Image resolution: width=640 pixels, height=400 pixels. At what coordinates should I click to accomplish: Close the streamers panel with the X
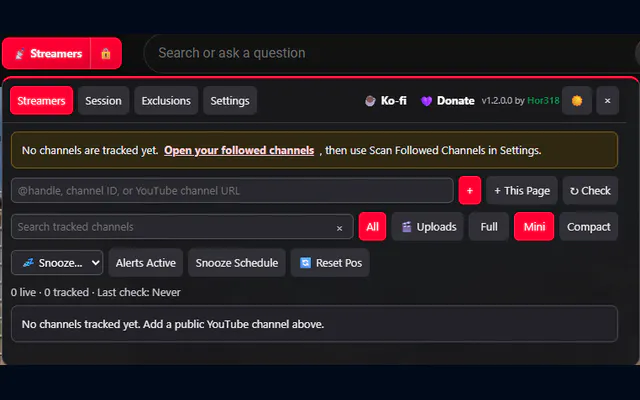(x=607, y=101)
